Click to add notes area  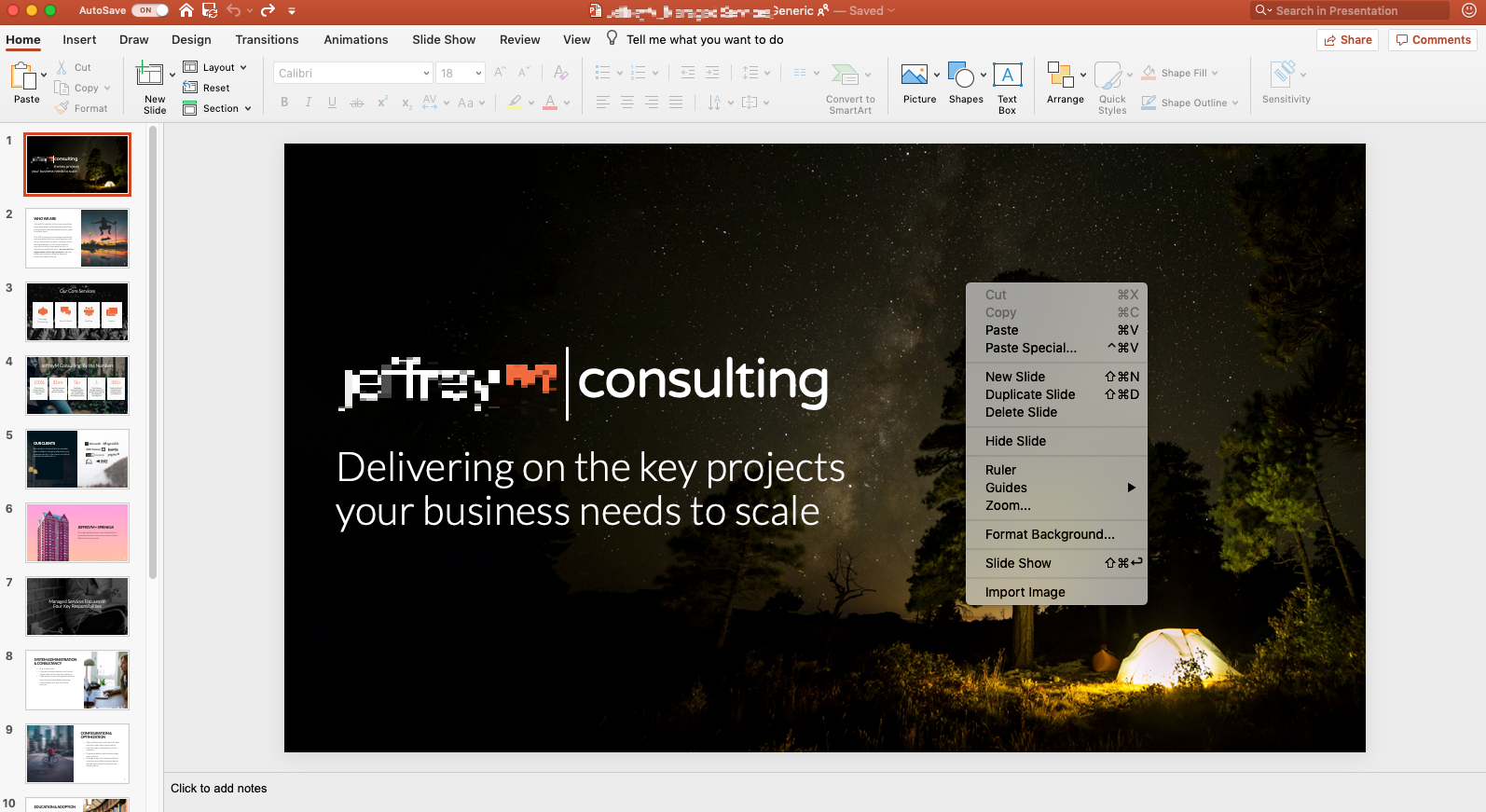coord(218,789)
